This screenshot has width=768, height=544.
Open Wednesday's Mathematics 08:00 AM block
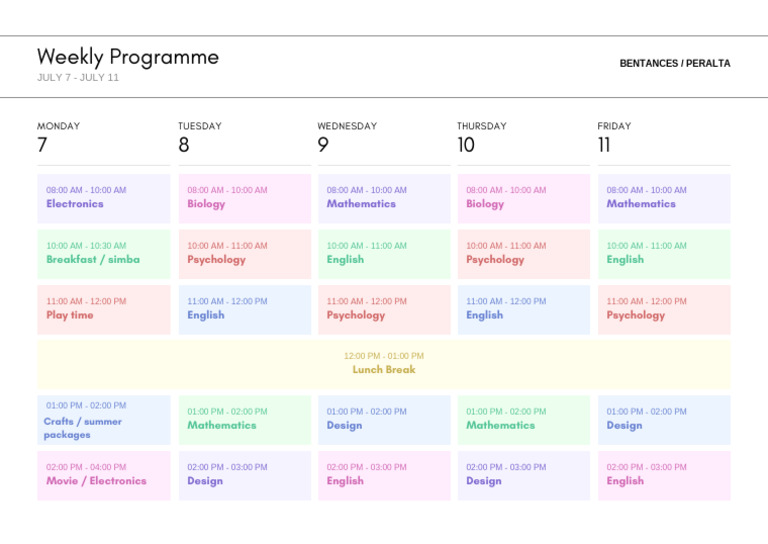(384, 198)
